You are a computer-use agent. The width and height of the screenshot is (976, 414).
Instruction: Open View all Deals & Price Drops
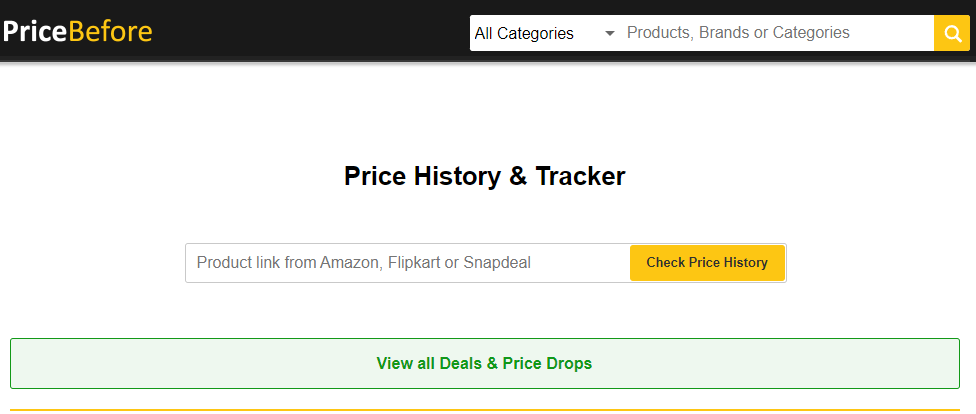484,363
